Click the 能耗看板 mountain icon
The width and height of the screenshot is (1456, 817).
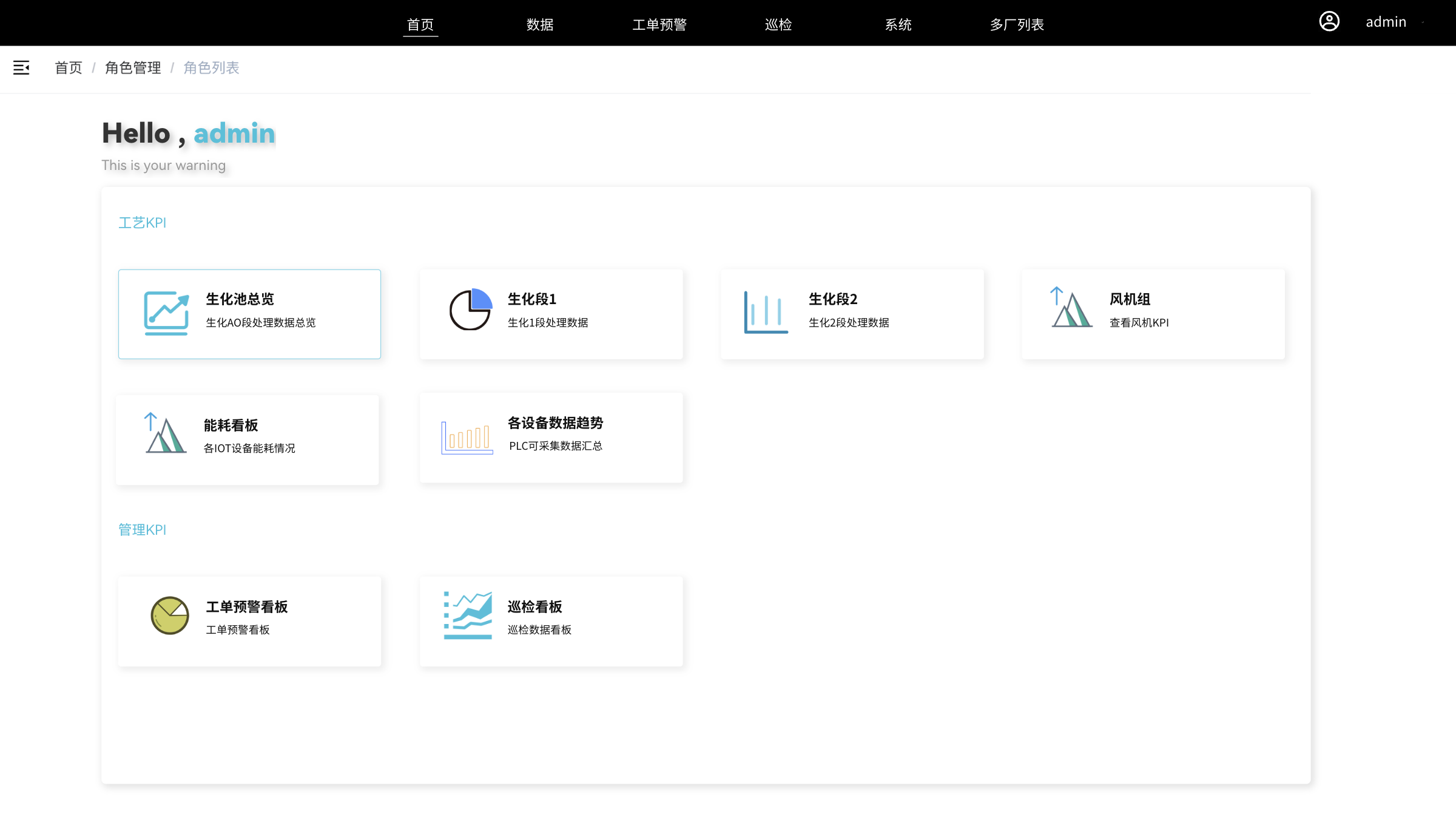tap(165, 433)
